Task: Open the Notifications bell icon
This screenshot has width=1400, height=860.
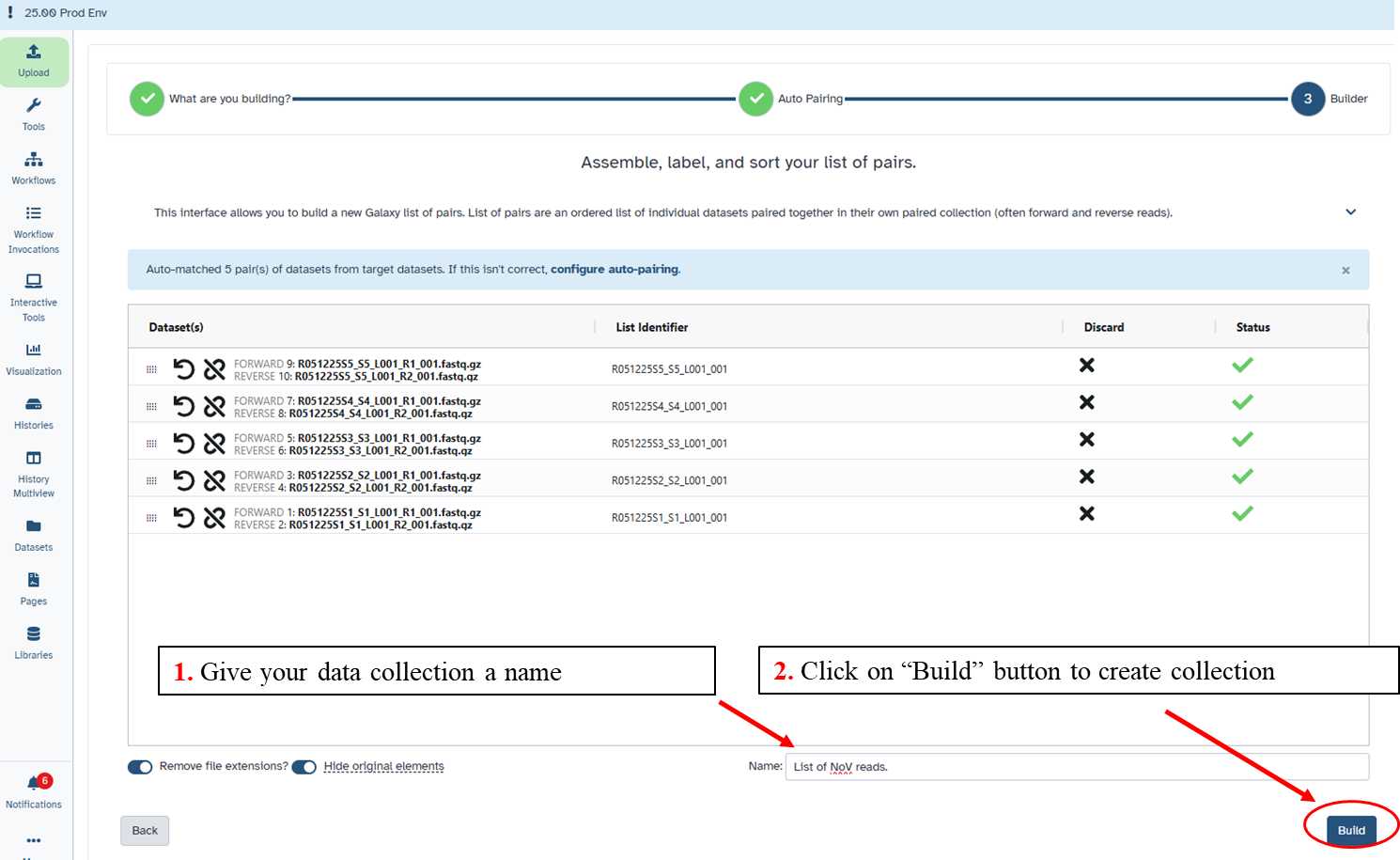Action: (35, 791)
